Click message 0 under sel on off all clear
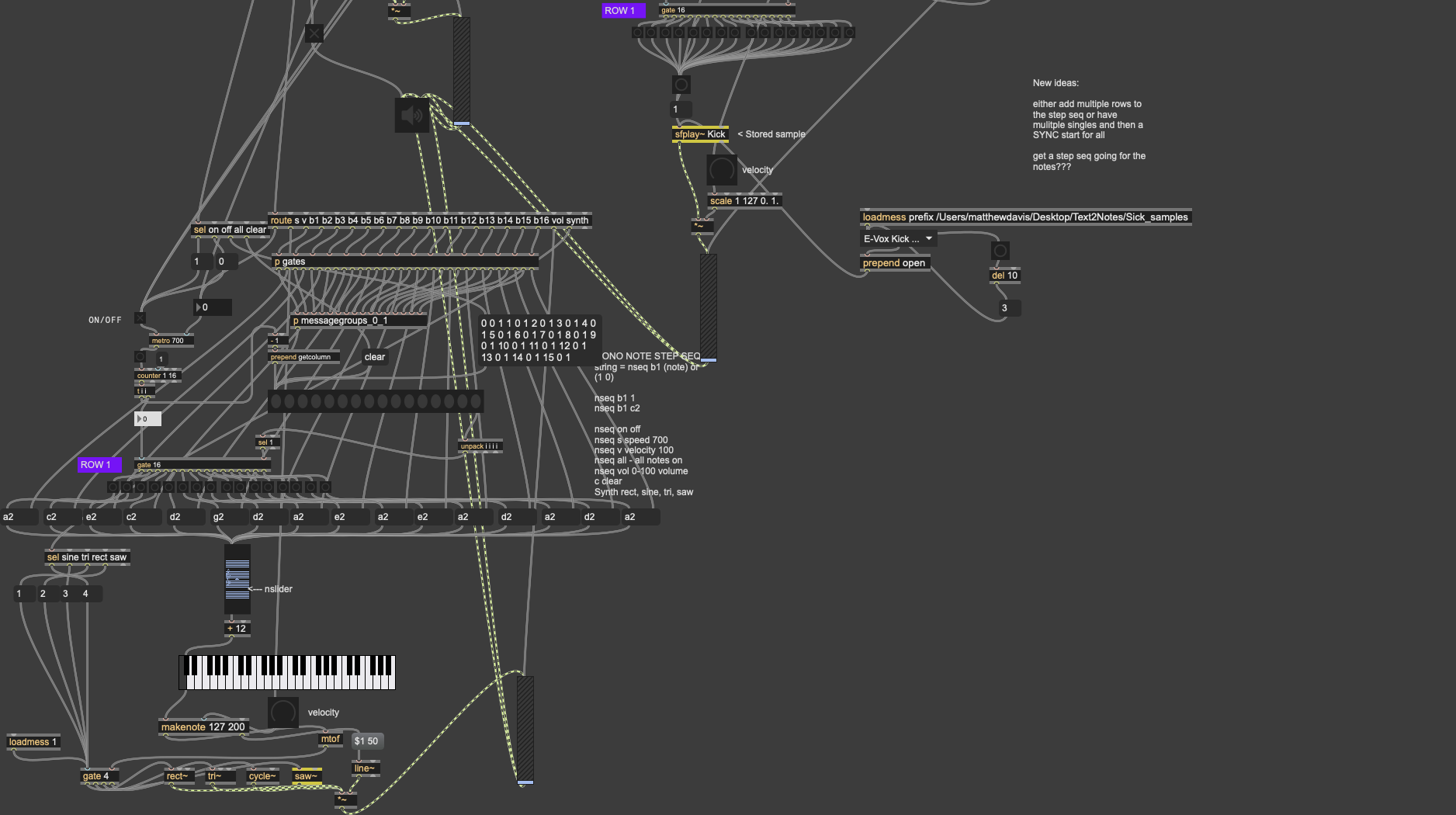 (227, 262)
